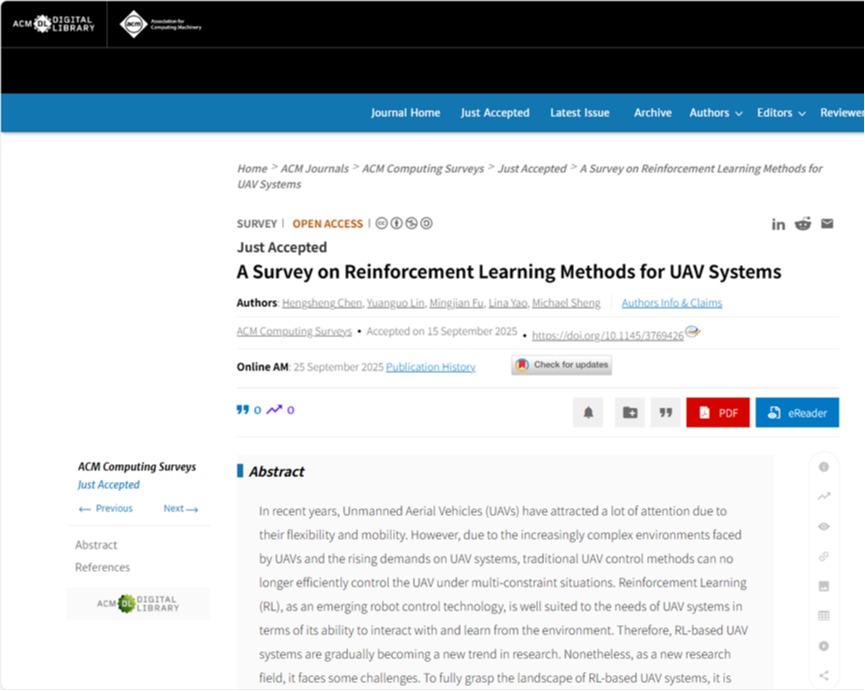Click Check for updates badge

(x=561, y=365)
